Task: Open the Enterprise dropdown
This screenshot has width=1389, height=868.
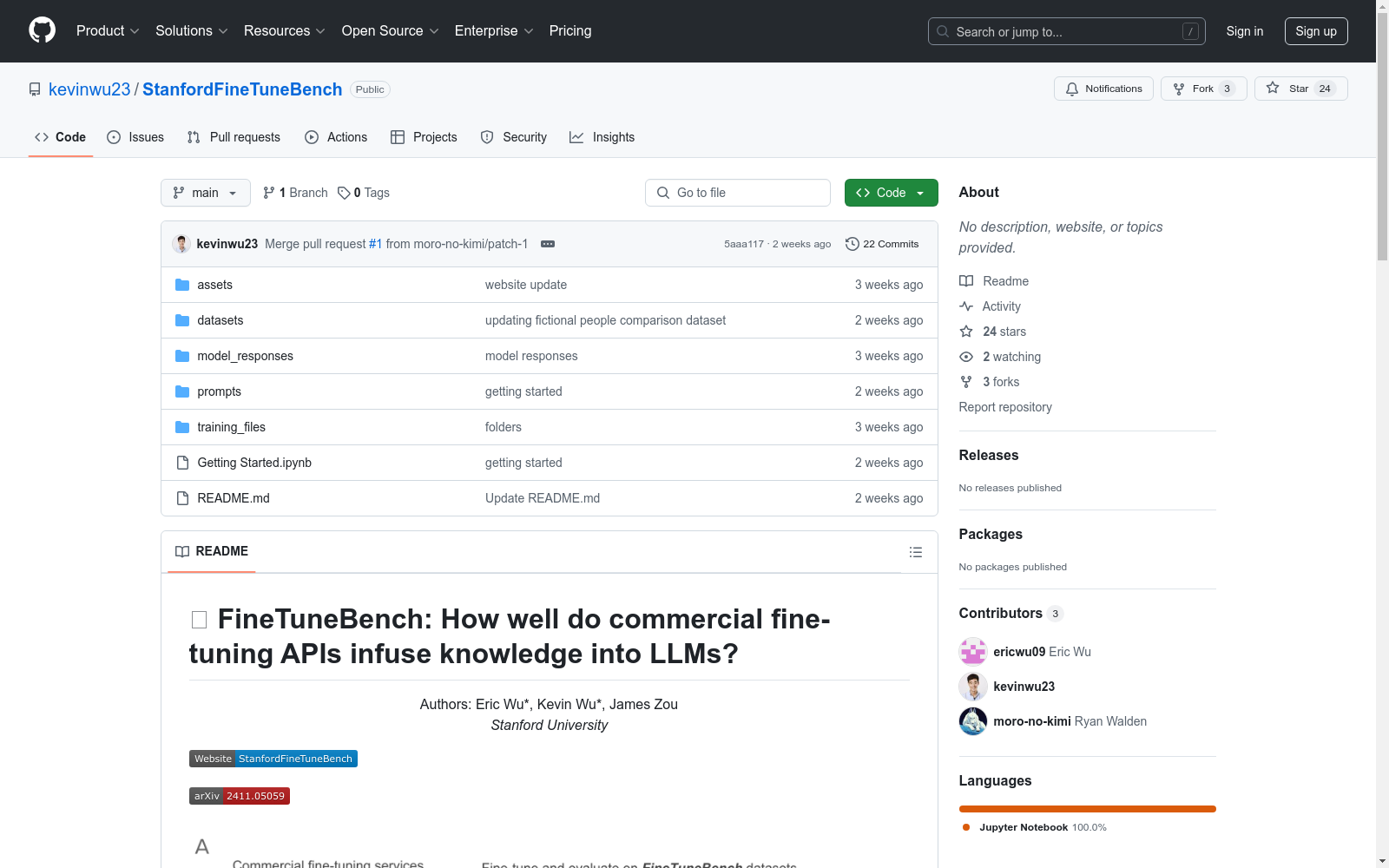Action: pos(494,31)
